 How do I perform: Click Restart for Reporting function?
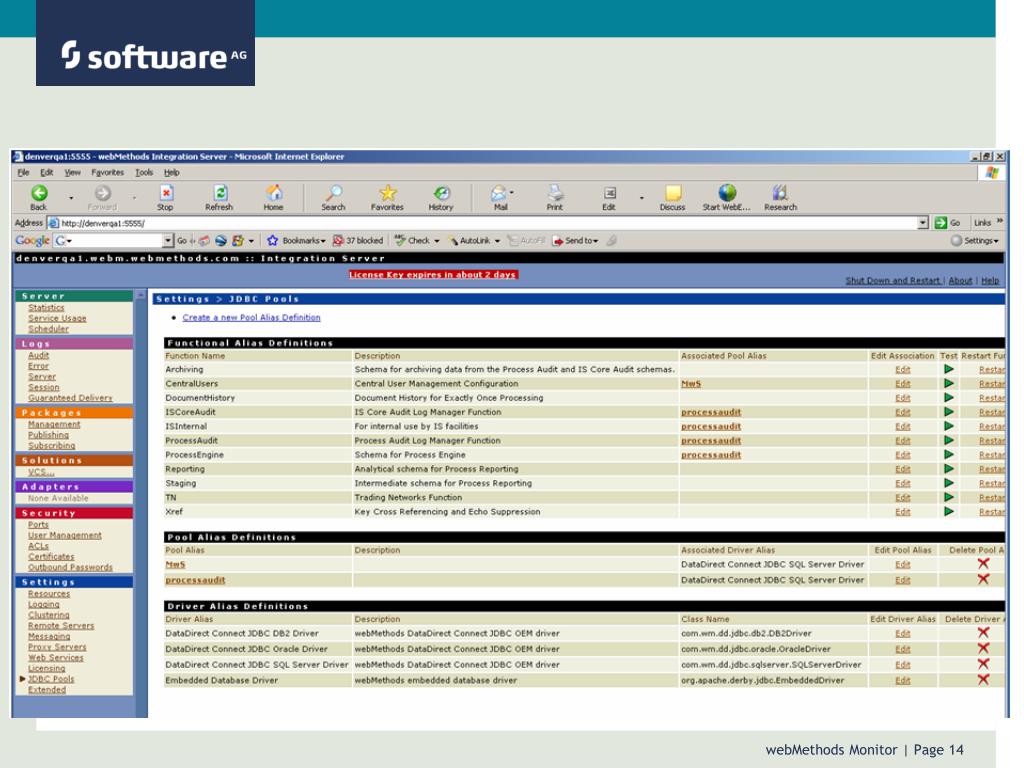point(991,469)
